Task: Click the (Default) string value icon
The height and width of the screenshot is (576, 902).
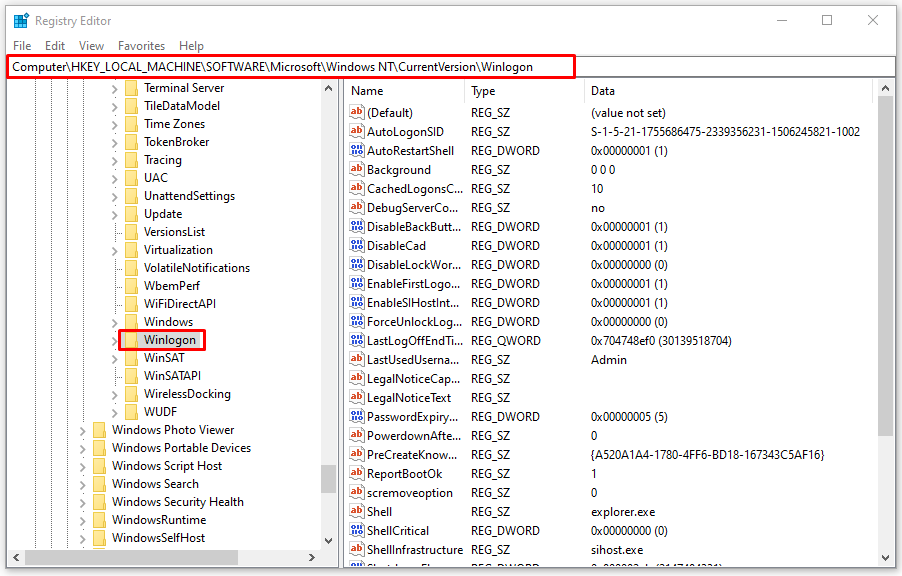Action: (x=357, y=112)
